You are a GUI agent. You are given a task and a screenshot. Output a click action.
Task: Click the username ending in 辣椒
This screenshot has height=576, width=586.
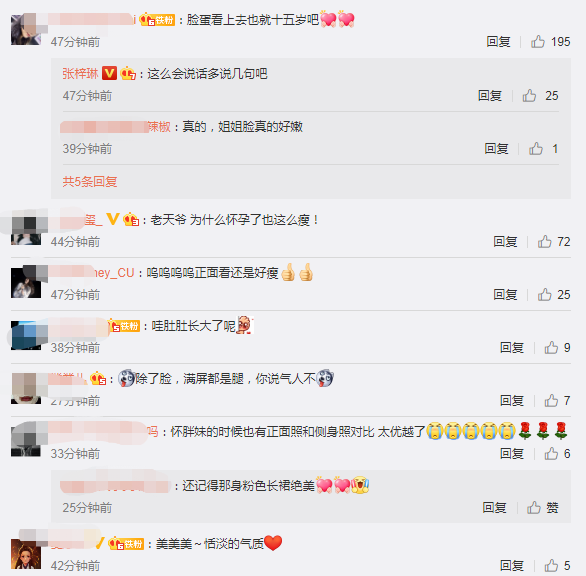tap(115, 127)
